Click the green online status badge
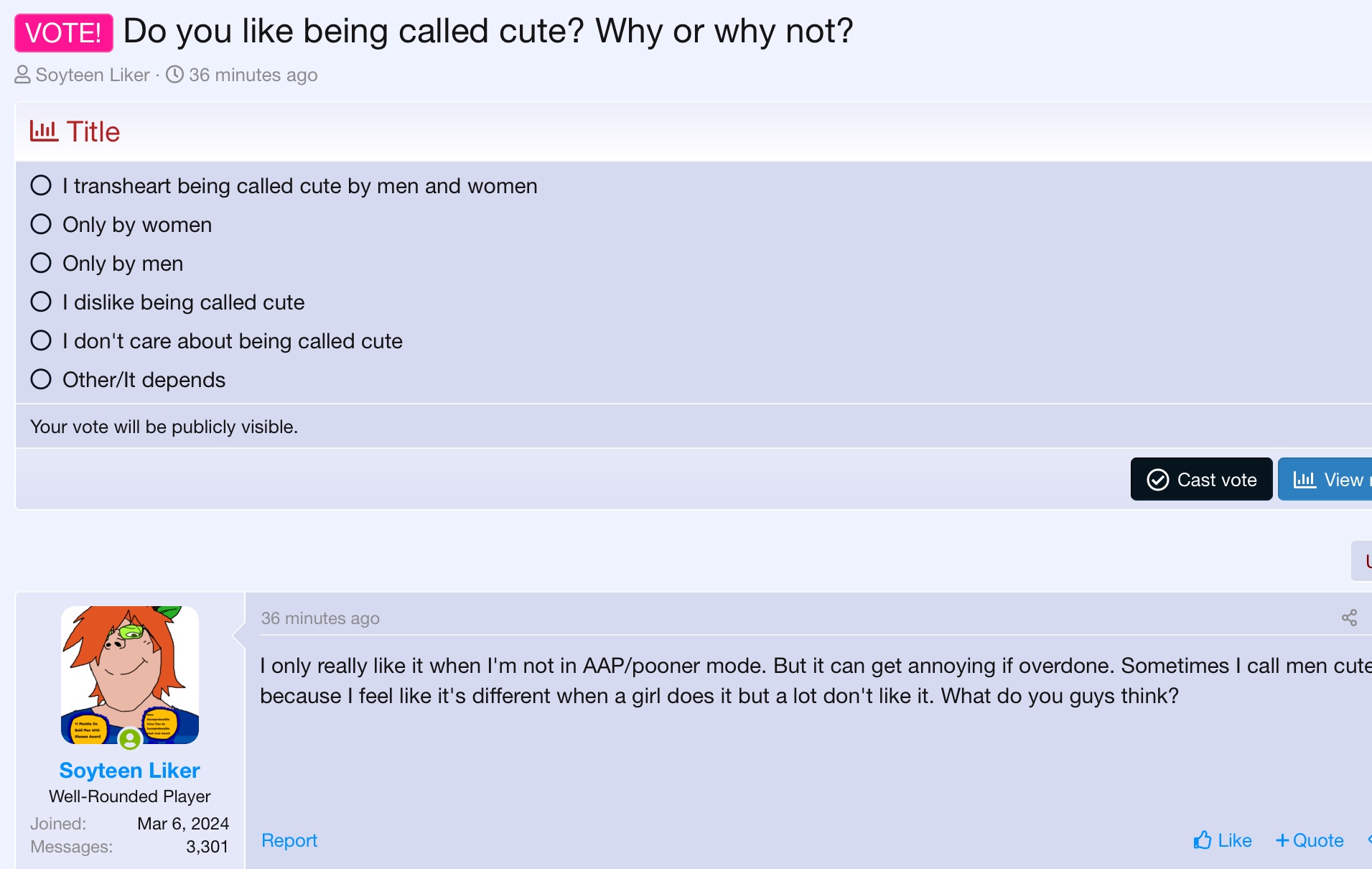This screenshot has height=869, width=1372. [x=130, y=738]
